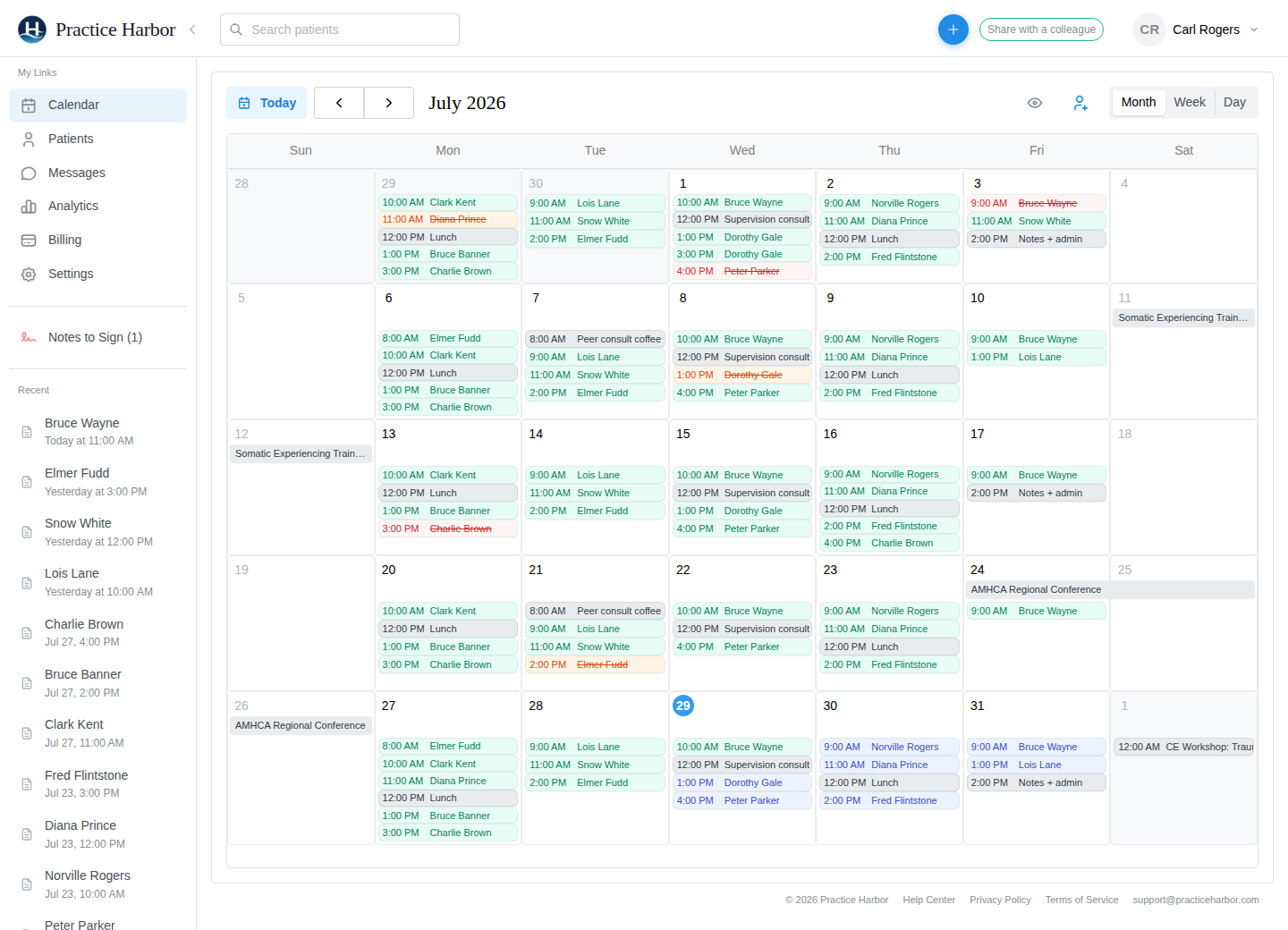The width and height of the screenshot is (1288, 930).
Task: Click Lois Lane recent document icon
Action: point(27,583)
